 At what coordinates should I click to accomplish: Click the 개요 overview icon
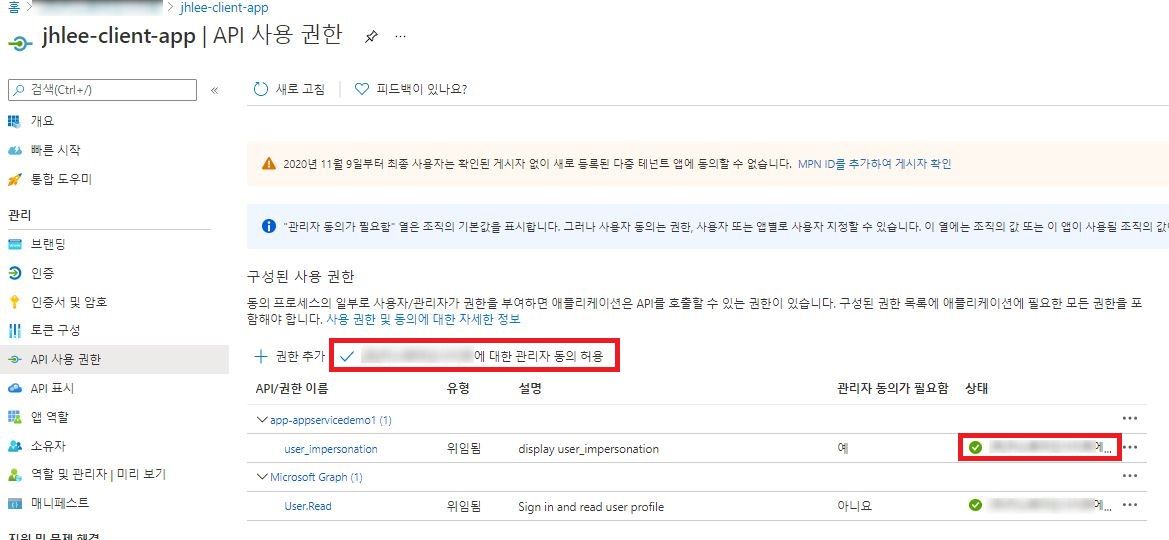coord(14,121)
